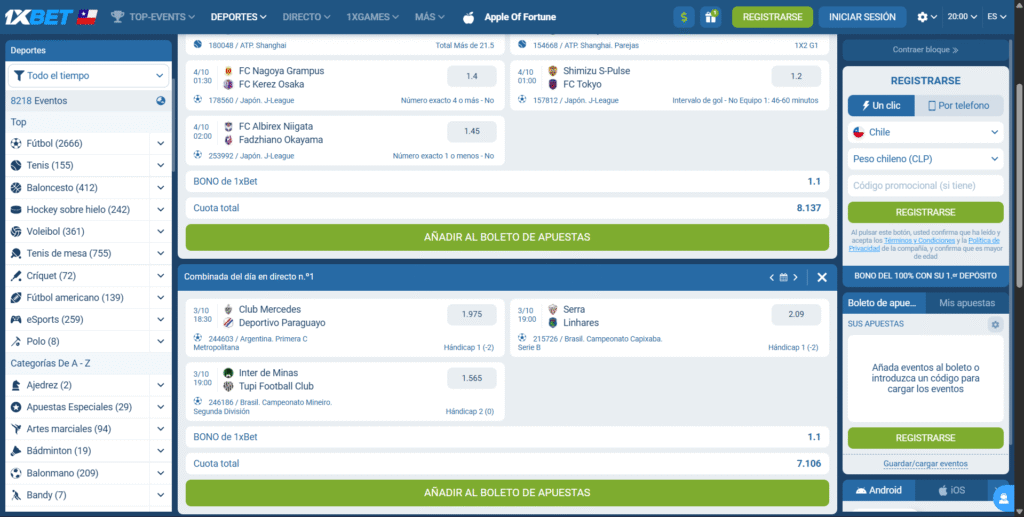Click the Polo stick icon
Screen dimensions: 1024x517
tap(16, 341)
